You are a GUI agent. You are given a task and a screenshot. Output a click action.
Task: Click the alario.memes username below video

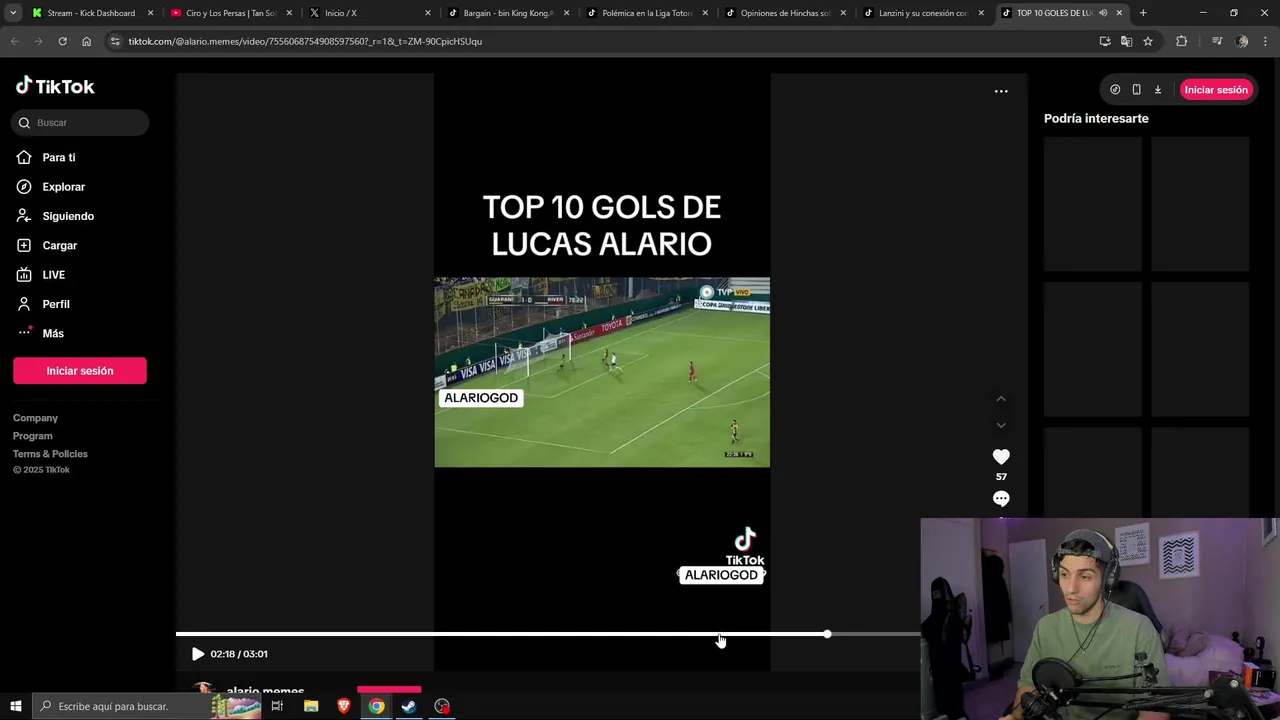[265, 690]
